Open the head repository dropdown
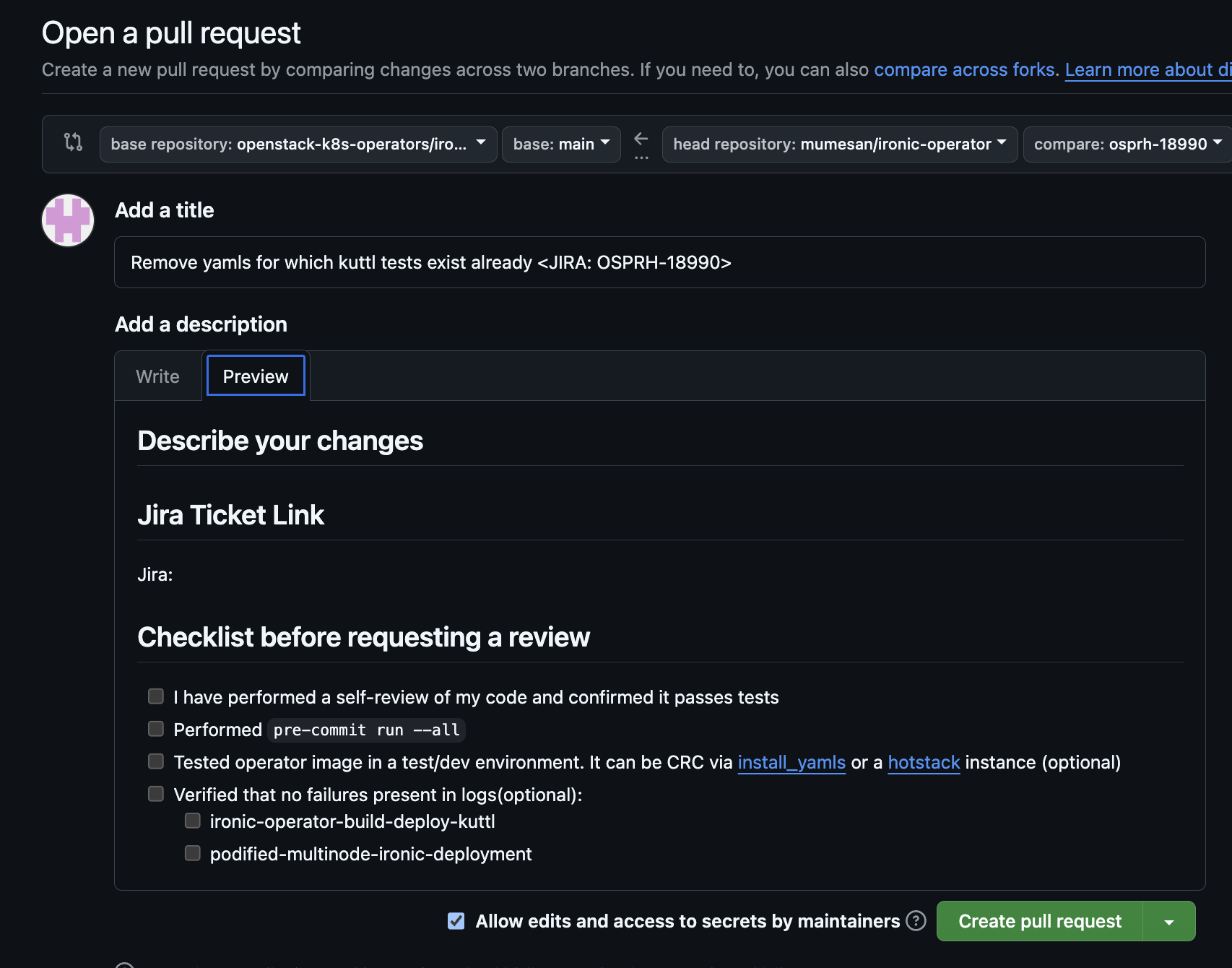 pos(839,144)
